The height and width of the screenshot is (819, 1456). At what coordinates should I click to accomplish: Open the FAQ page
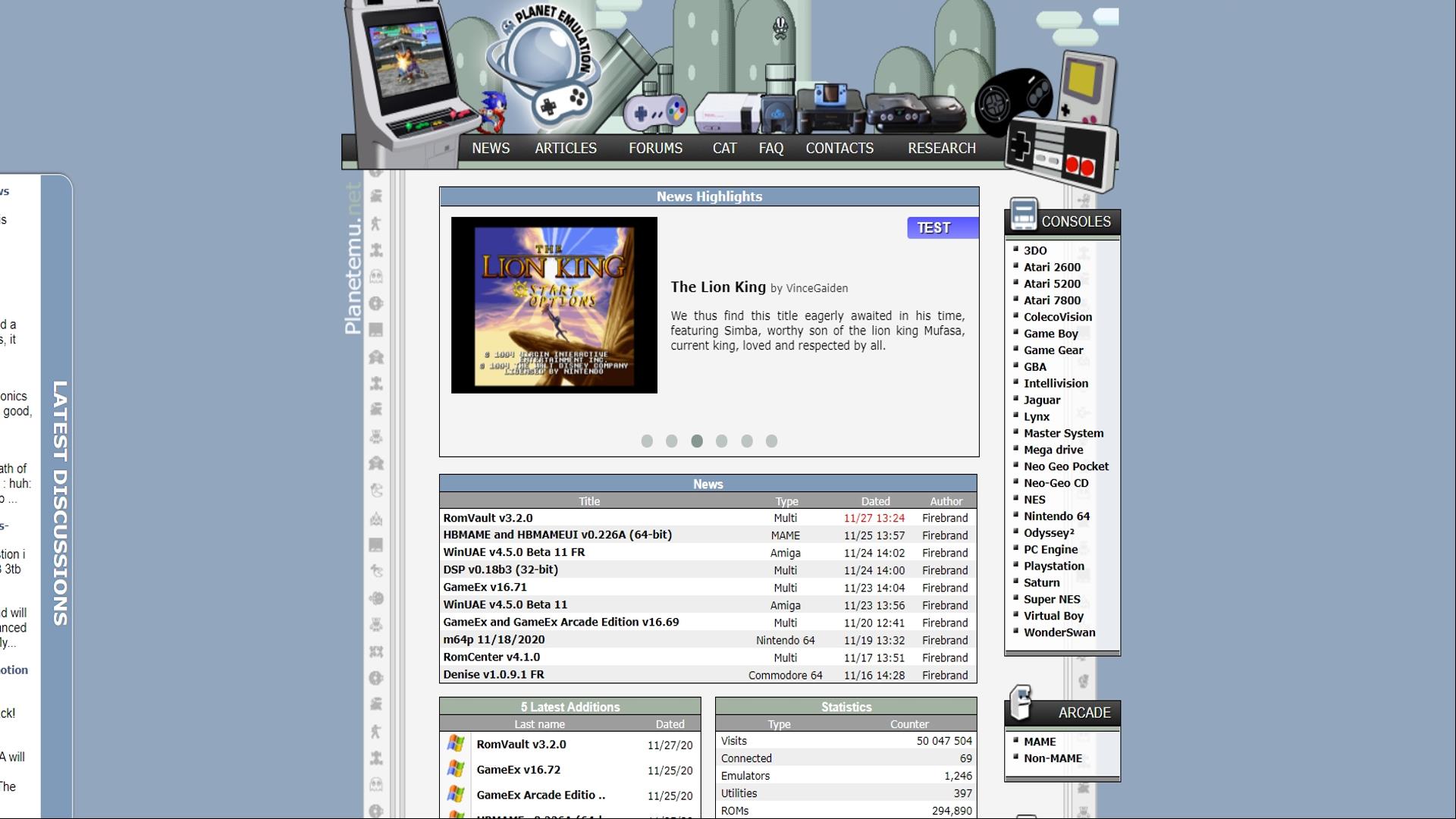click(771, 149)
